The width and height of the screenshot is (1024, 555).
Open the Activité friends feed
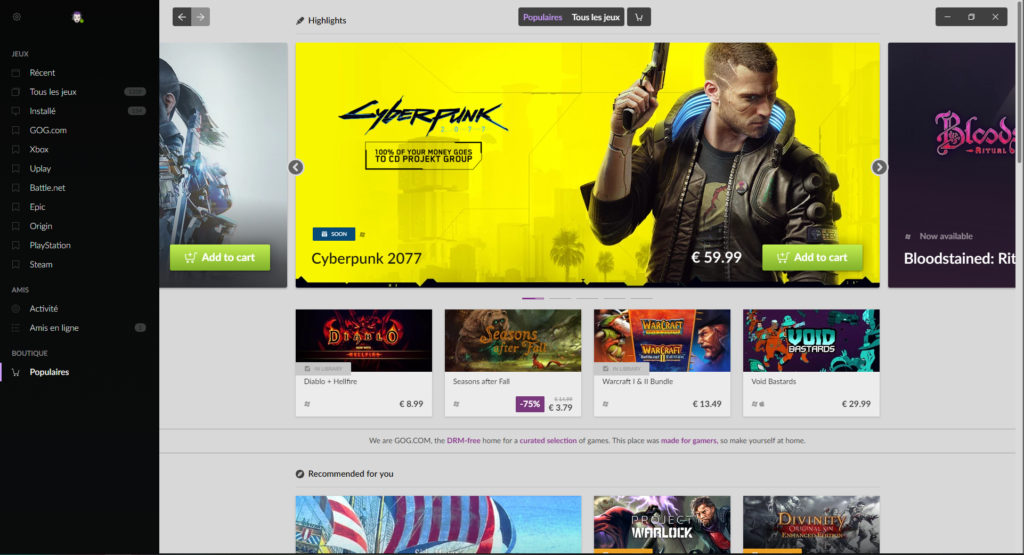coord(43,308)
